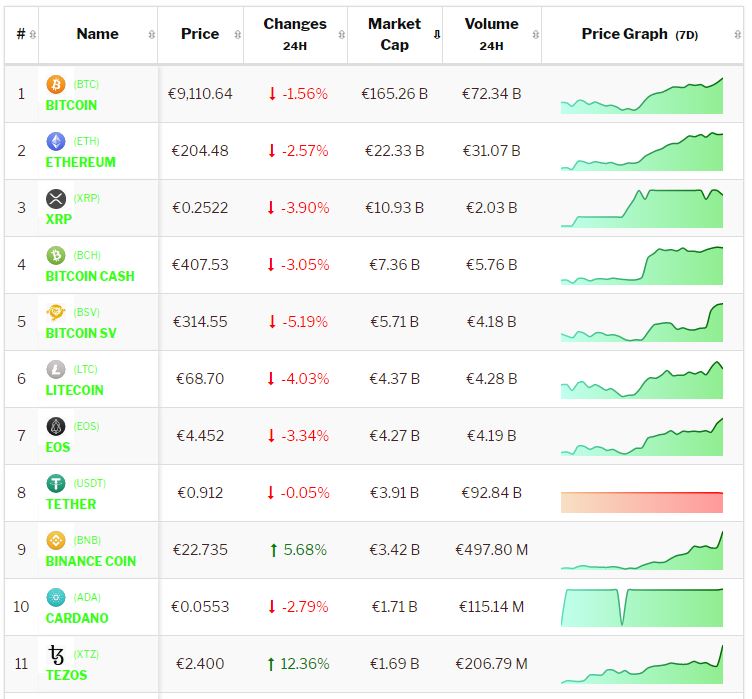Click the XRP logo icon

point(56,199)
